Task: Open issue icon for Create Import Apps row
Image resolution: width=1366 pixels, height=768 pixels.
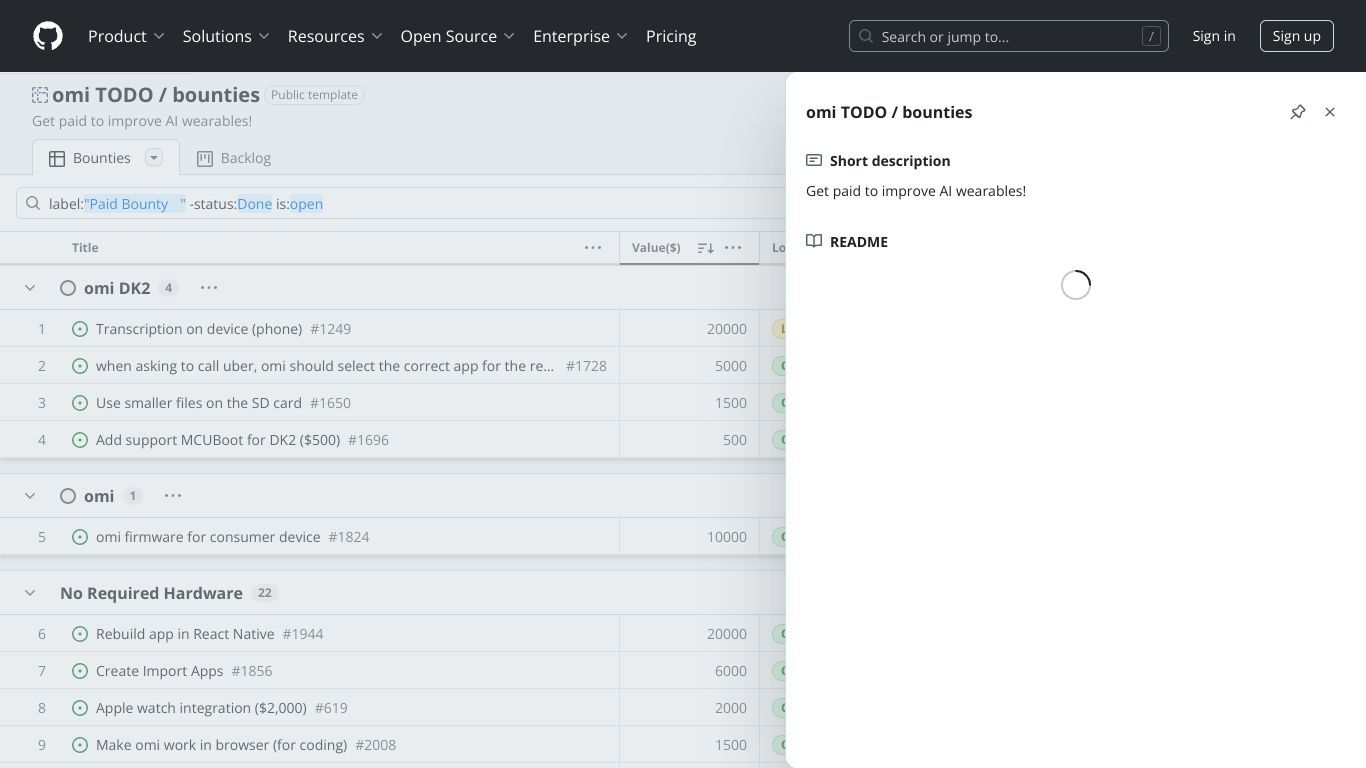Action: coord(80,671)
